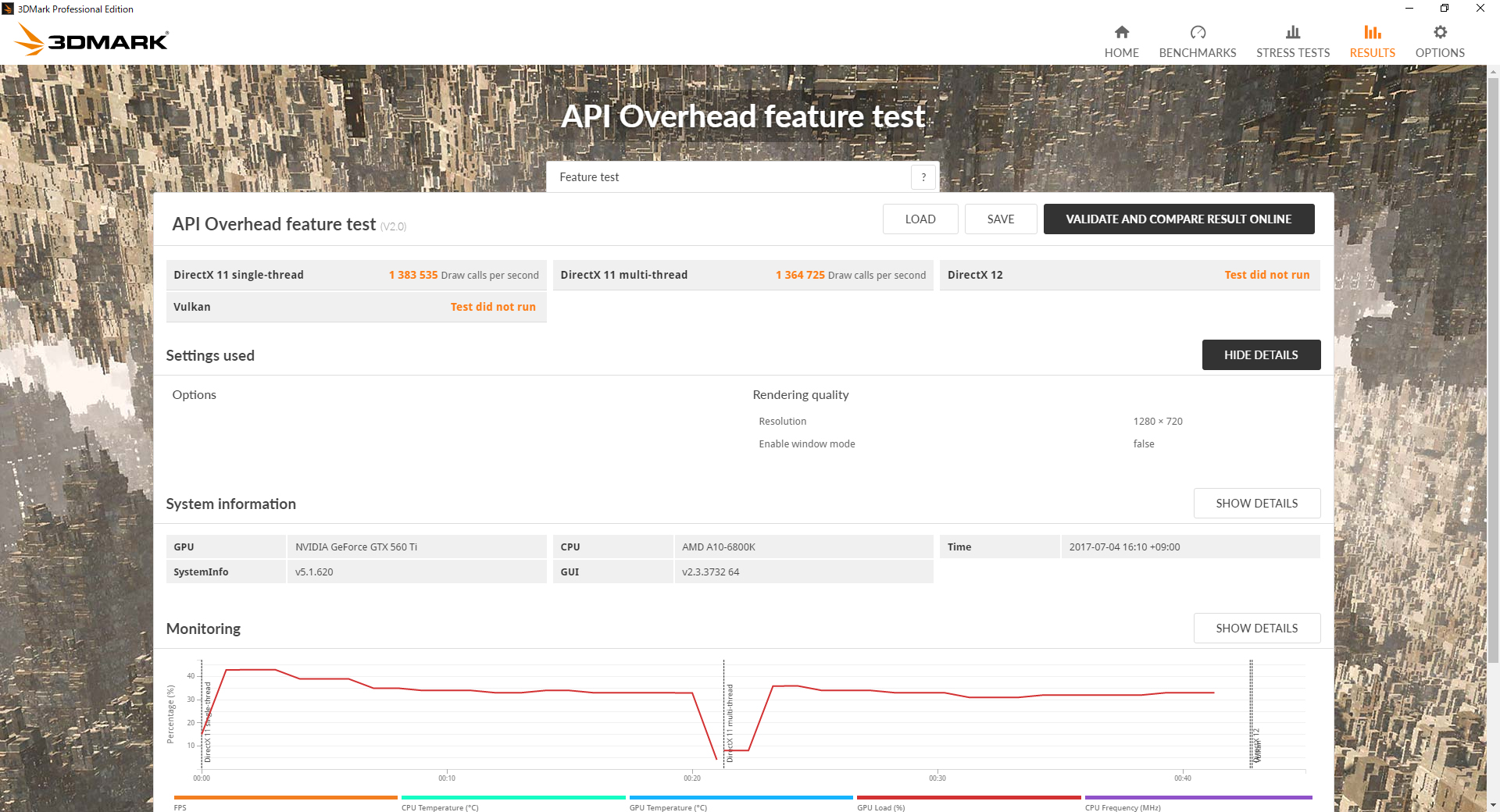Image resolution: width=1500 pixels, height=812 pixels.
Task: Toggle the CPU Frequency legend entry
Action: [1198, 803]
